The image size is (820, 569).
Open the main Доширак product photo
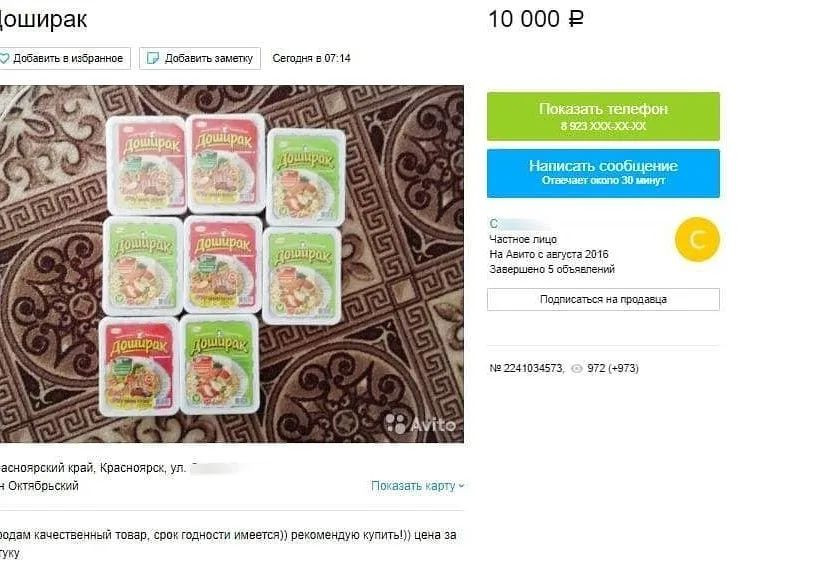(x=232, y=264)
